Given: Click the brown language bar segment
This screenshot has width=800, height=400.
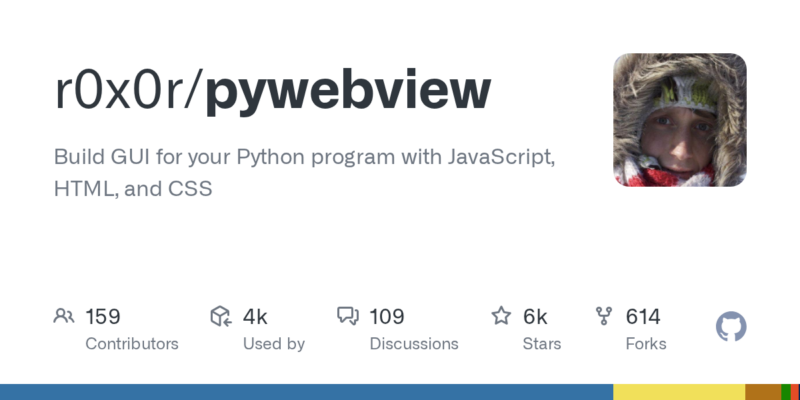Looking at the screenshot, I should pos(763,392).
